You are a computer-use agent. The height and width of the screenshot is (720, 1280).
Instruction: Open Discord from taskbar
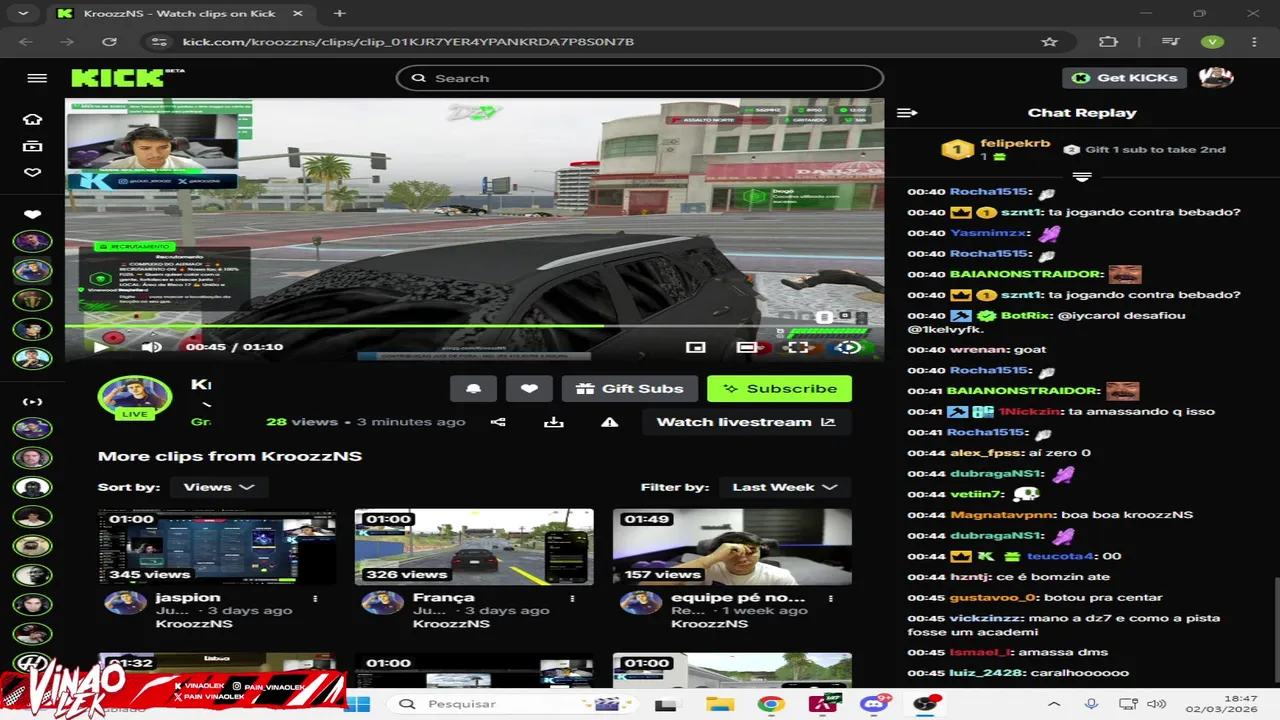(875, 704)
